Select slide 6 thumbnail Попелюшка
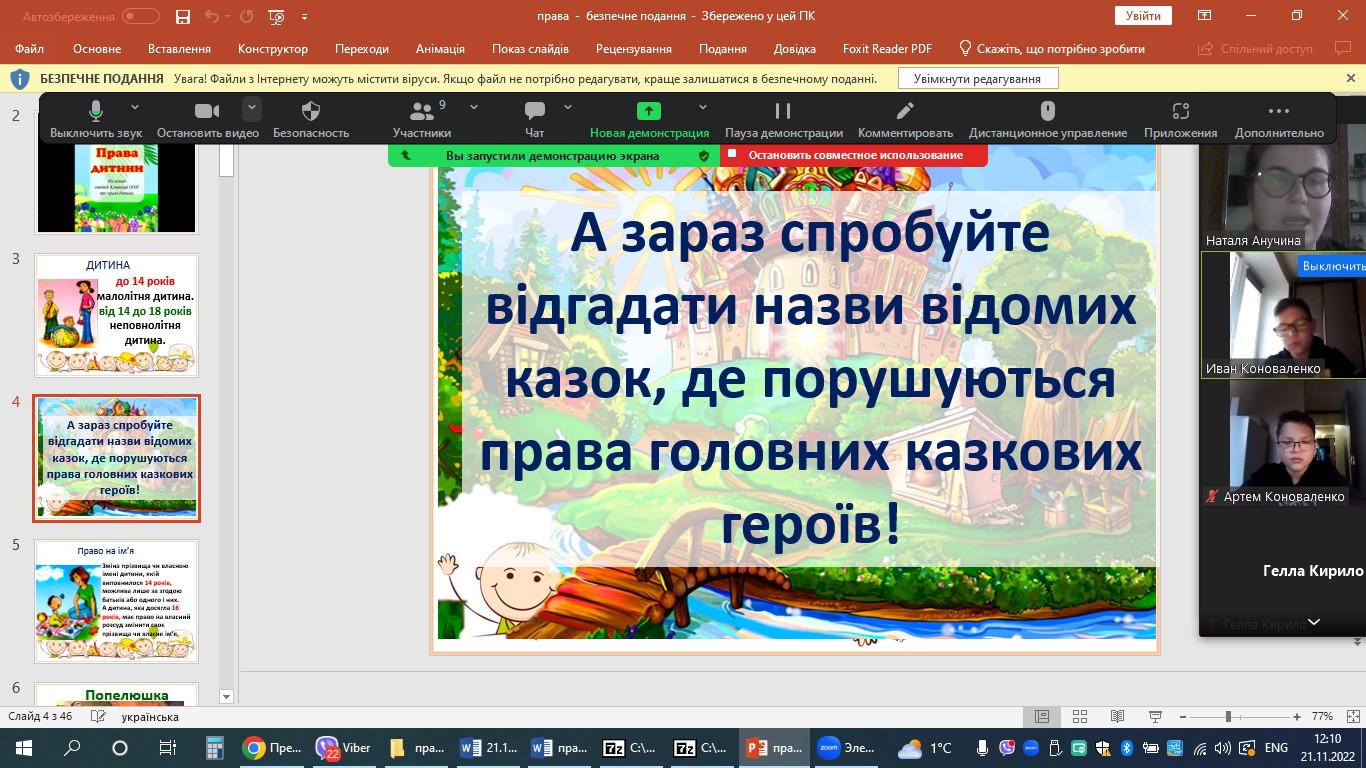Image resolution: width=1366 pixels, height=768 pixels. click(x=116, y=694)
